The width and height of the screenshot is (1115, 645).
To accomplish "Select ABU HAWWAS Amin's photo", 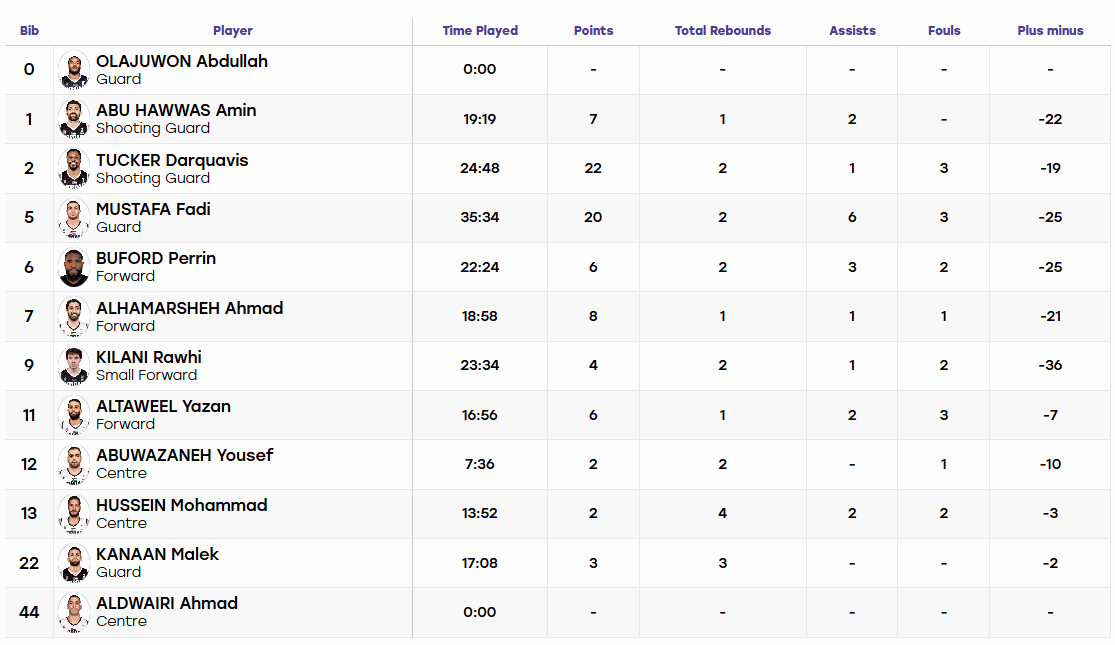I will pos(74,119).
